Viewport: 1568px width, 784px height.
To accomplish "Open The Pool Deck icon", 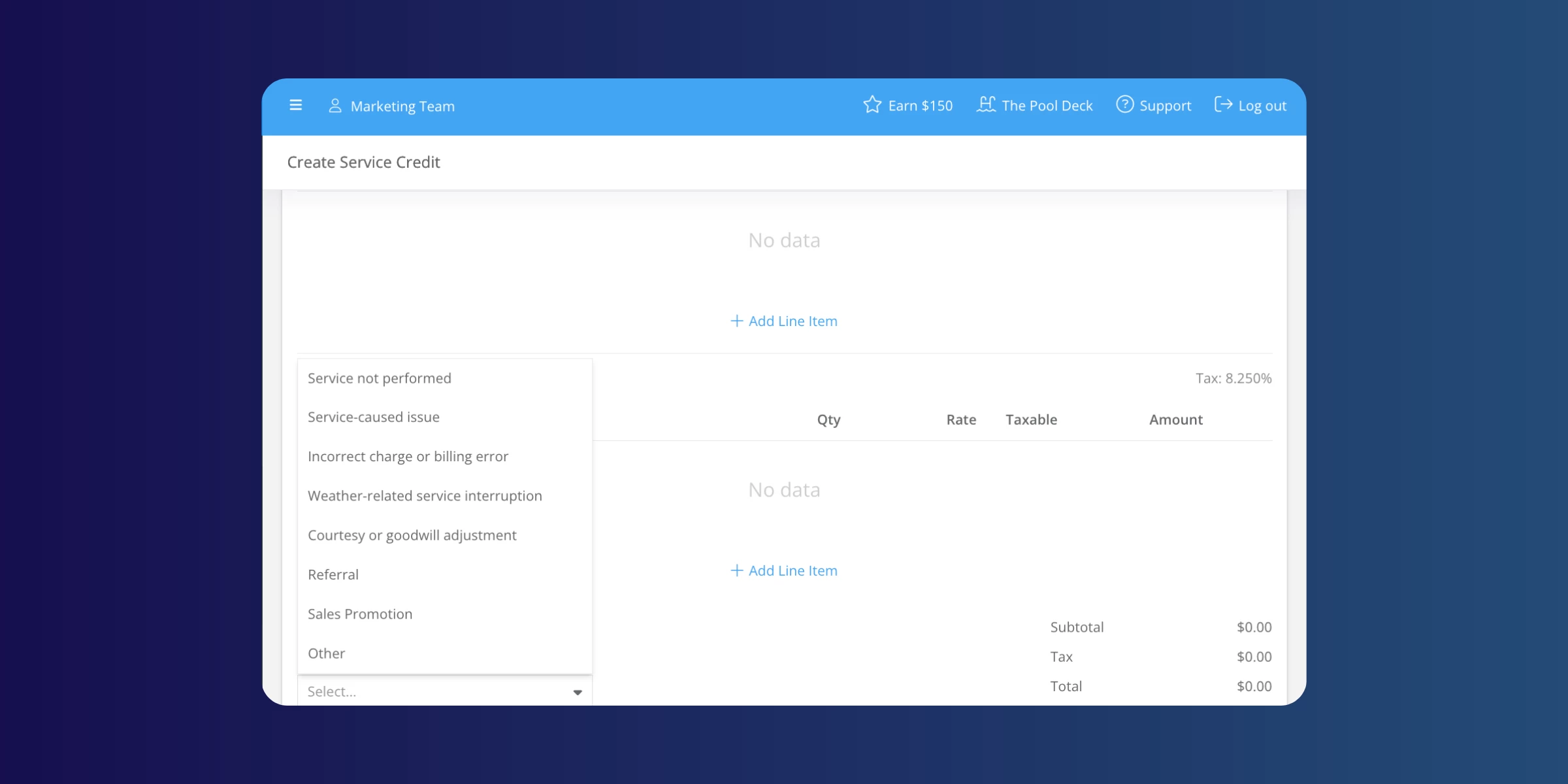I will click(986, 105).
